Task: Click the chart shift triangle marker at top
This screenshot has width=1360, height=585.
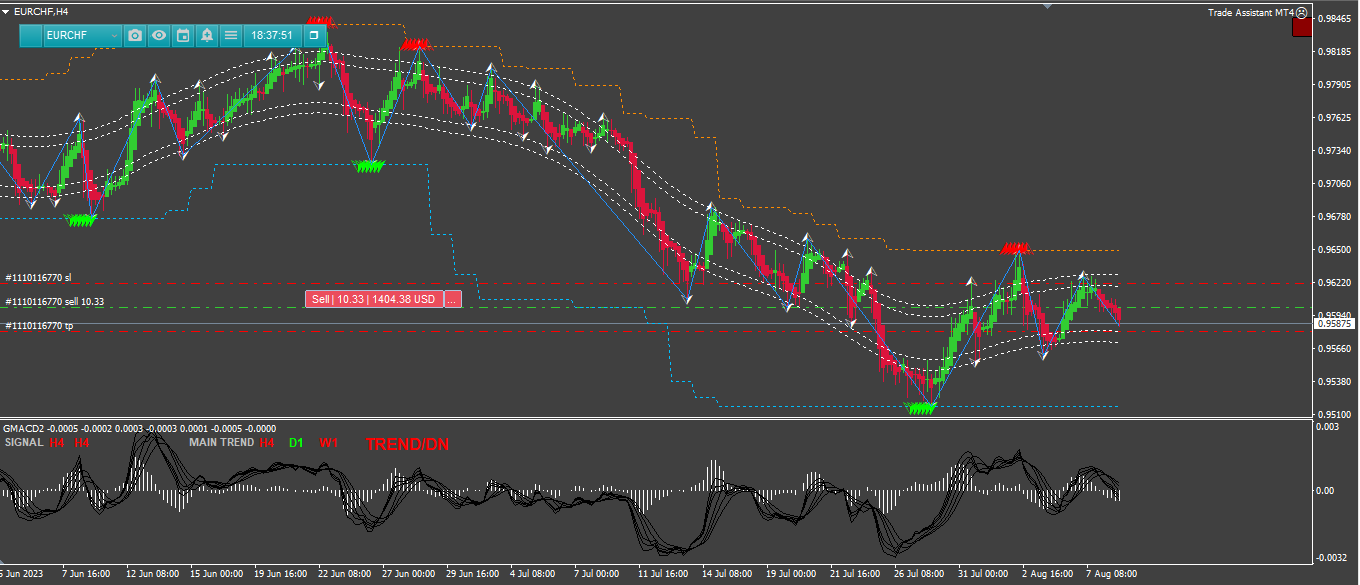Action: pos(1048,6)
